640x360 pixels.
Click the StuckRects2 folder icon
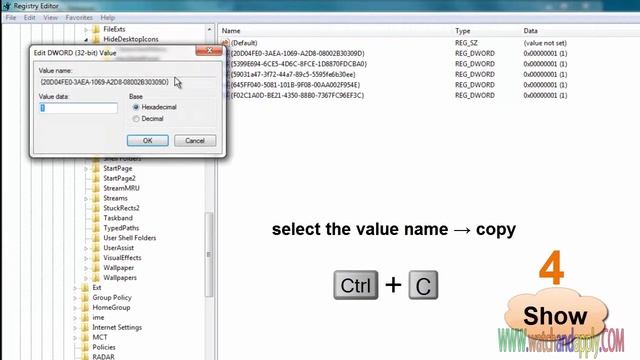pyautogui.click(x=96, y=208)
